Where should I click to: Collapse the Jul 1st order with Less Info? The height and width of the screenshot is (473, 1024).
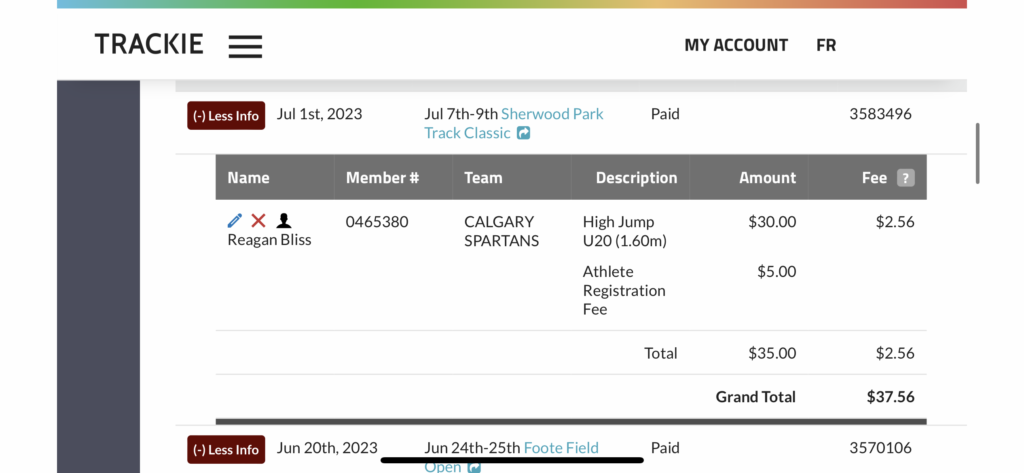pyautogui.click(x=226, y=116)
